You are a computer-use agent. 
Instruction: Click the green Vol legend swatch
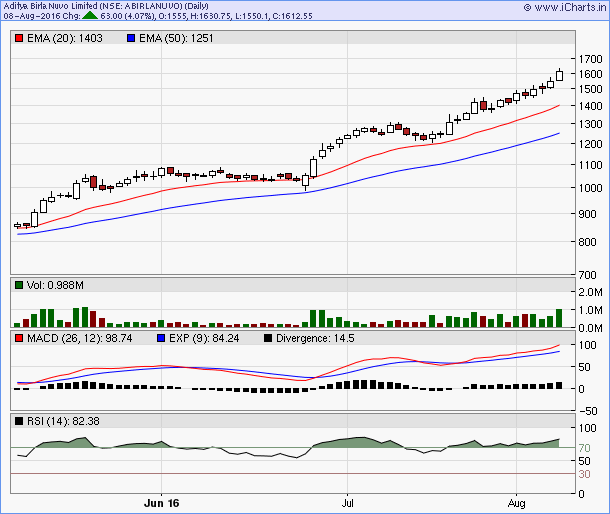point(19,285)
